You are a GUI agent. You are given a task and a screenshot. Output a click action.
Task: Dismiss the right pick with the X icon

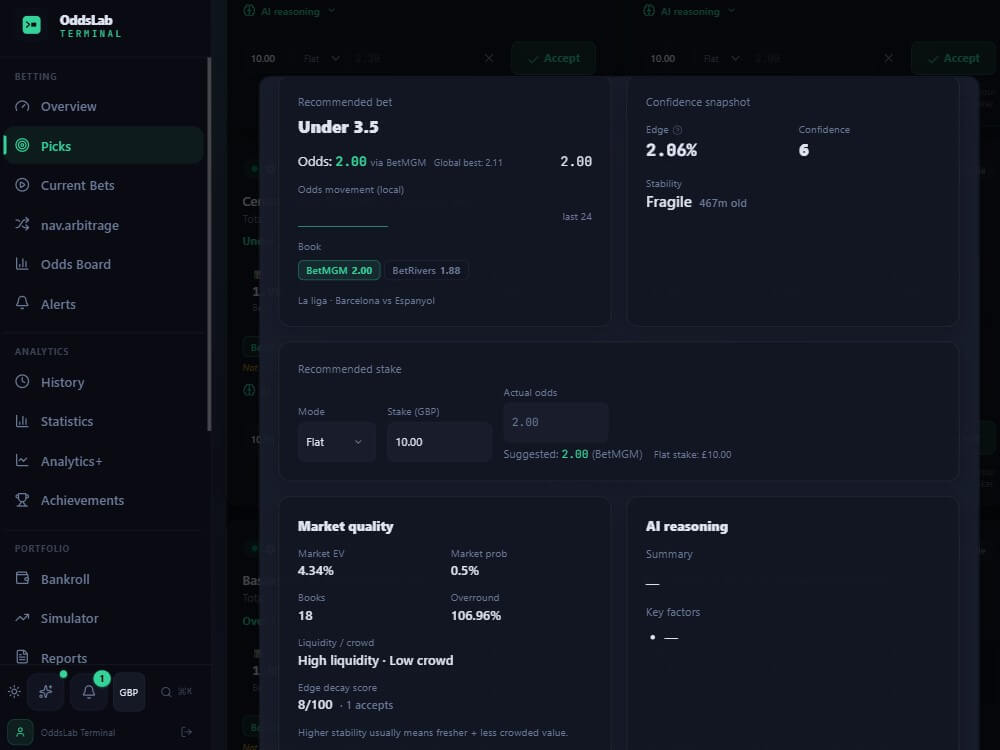(x=889, y=58)
